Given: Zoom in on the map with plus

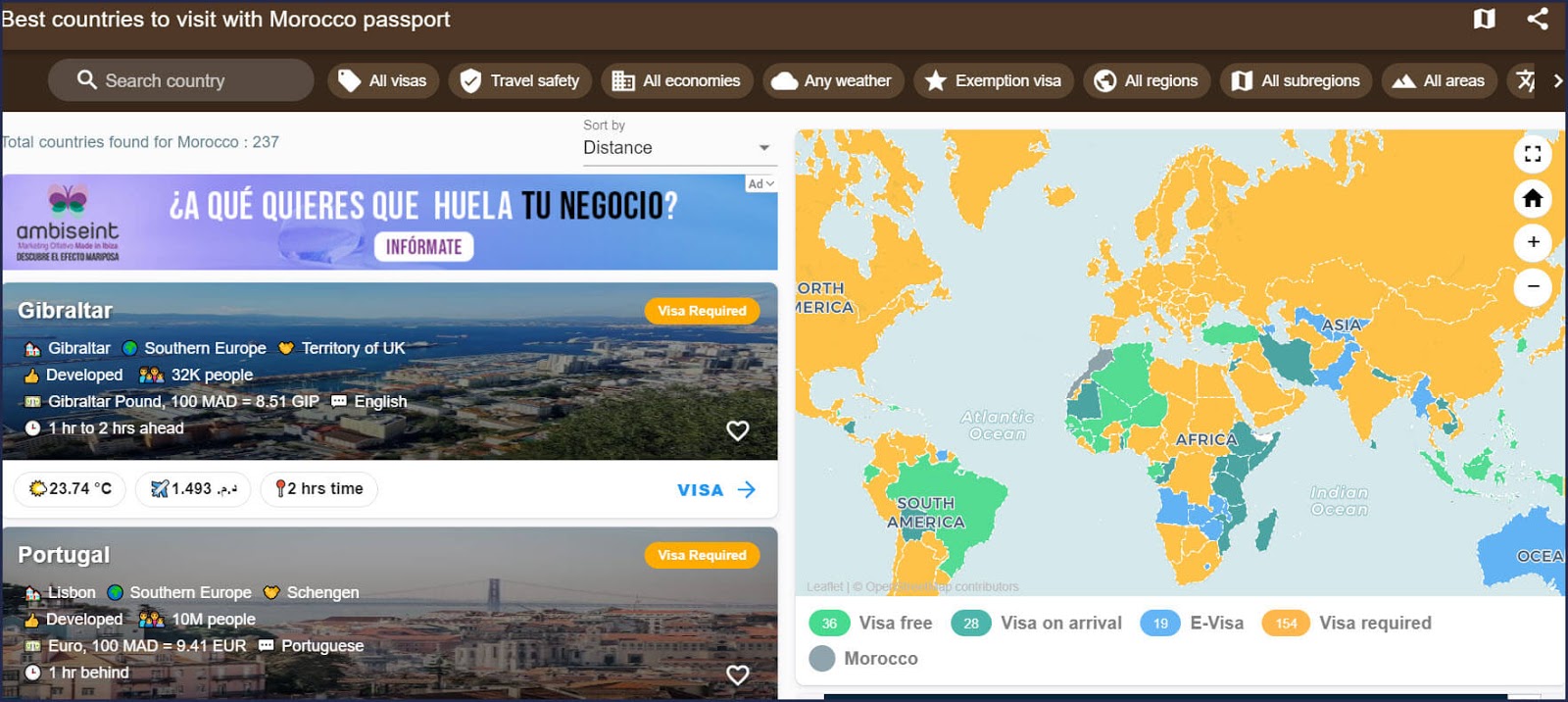Looking at the screenshot, I should pos(1533,242).
